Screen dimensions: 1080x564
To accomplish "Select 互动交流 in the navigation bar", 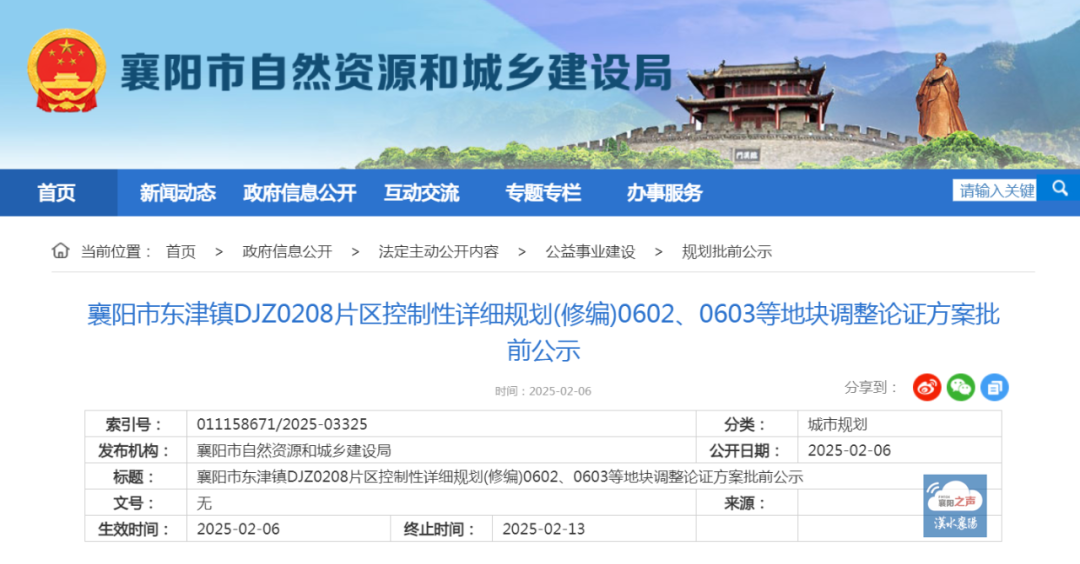I will click(x=421, y=193).
